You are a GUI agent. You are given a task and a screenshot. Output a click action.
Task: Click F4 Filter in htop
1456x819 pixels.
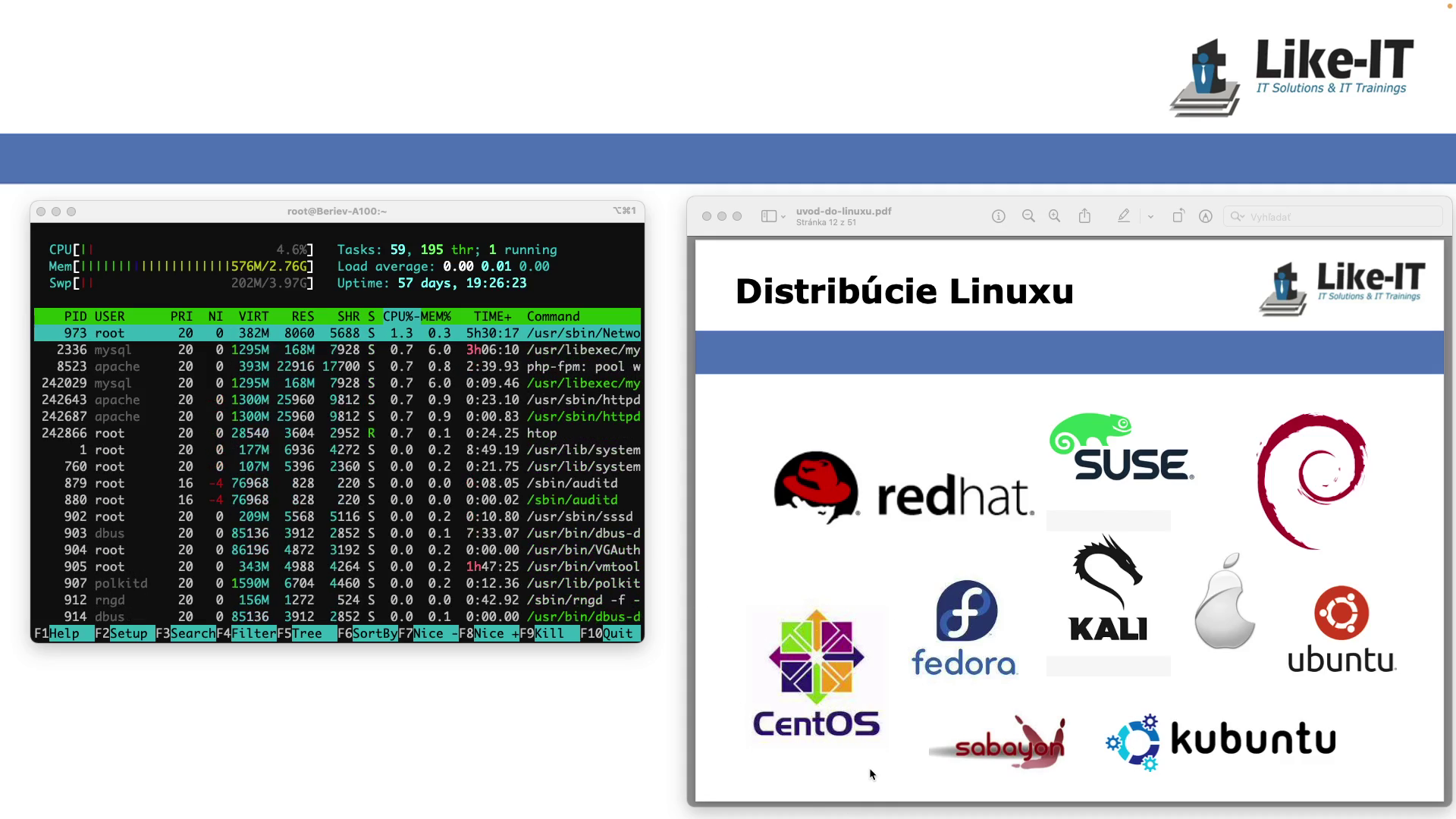click(x=246, y=633)
